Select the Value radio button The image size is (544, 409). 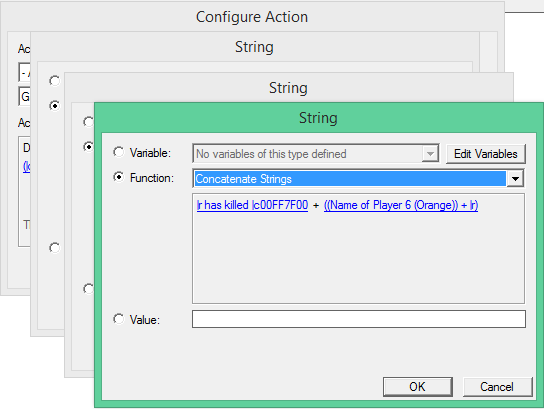119,319
